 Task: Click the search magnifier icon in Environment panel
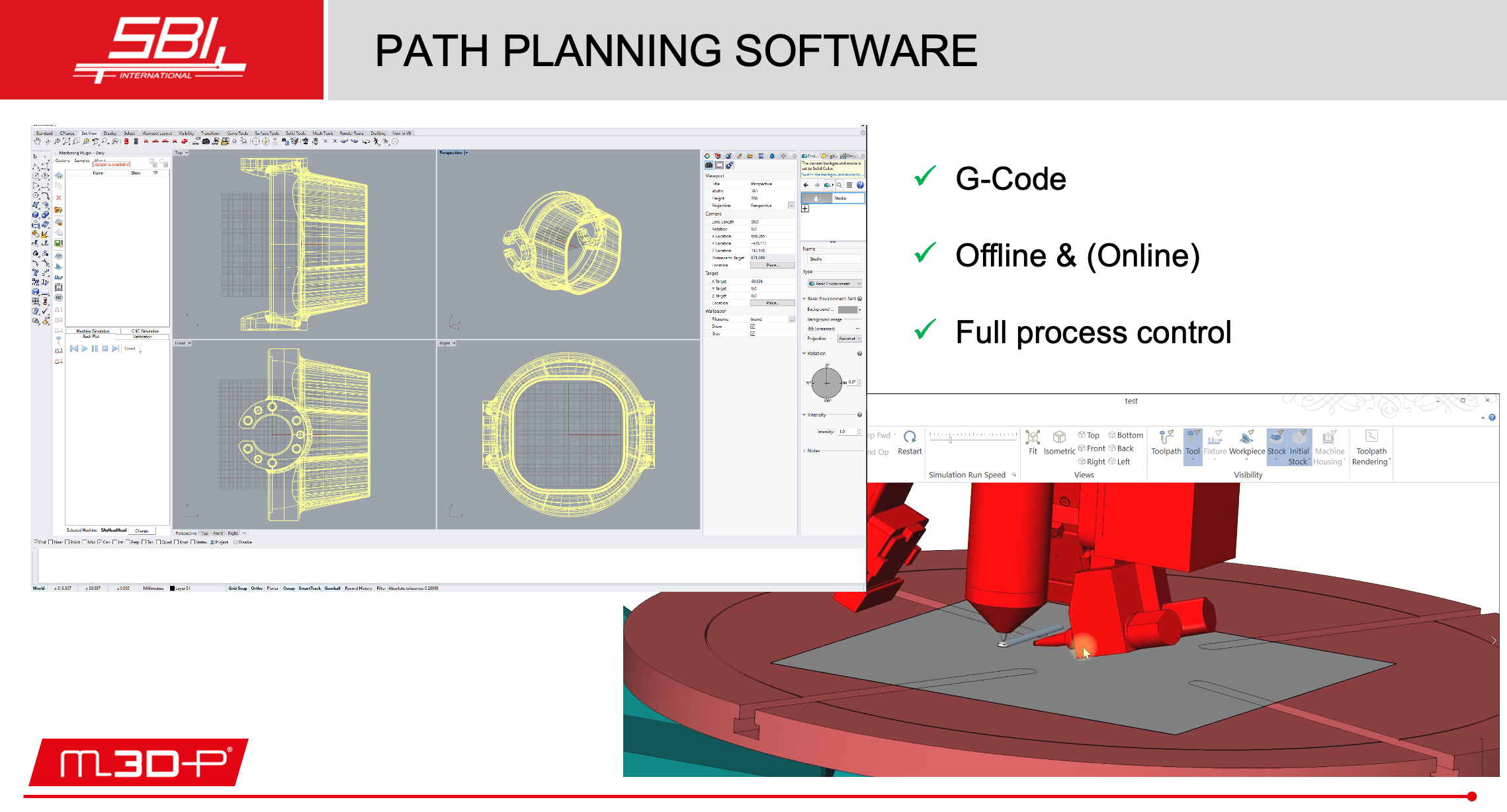tap(840, 185)
